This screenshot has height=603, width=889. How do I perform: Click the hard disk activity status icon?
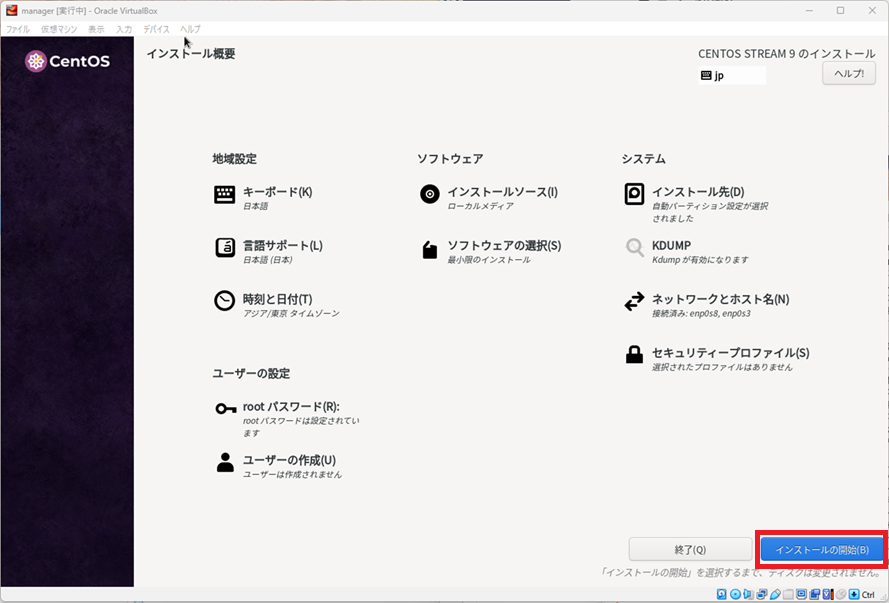(x=721, y=594)
